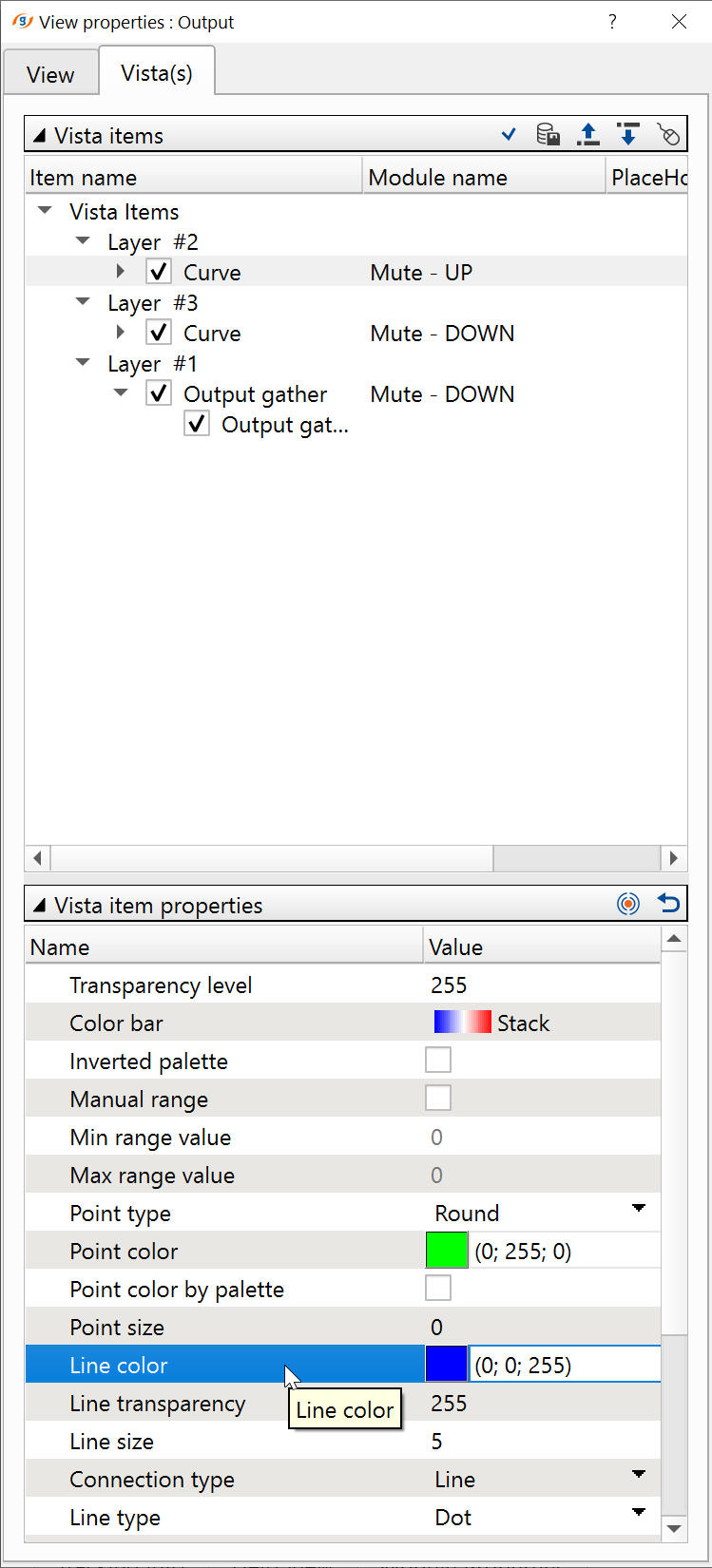Image resolution: width=712 pixels, height=1568 pixels.
Task: Click the move item down arrow icon
Action: (x=628, y=135)
